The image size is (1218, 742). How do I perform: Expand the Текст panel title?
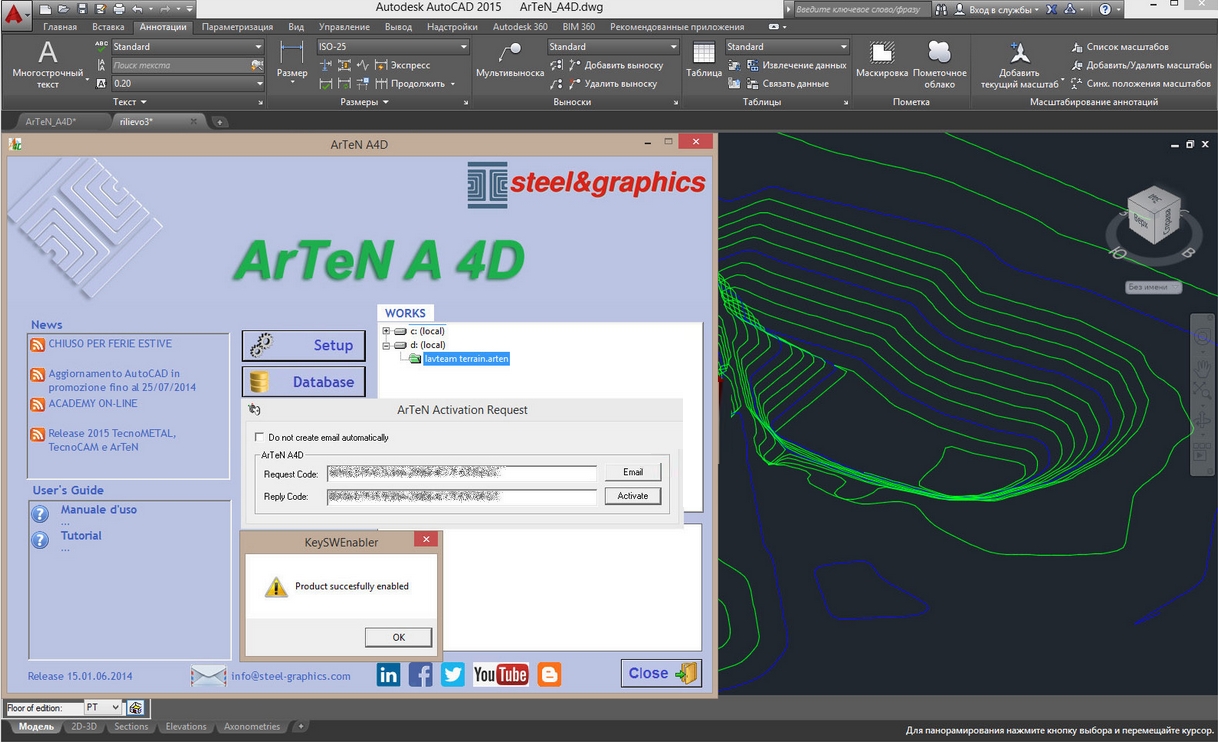pyautogui.click(x=129, y=102)
